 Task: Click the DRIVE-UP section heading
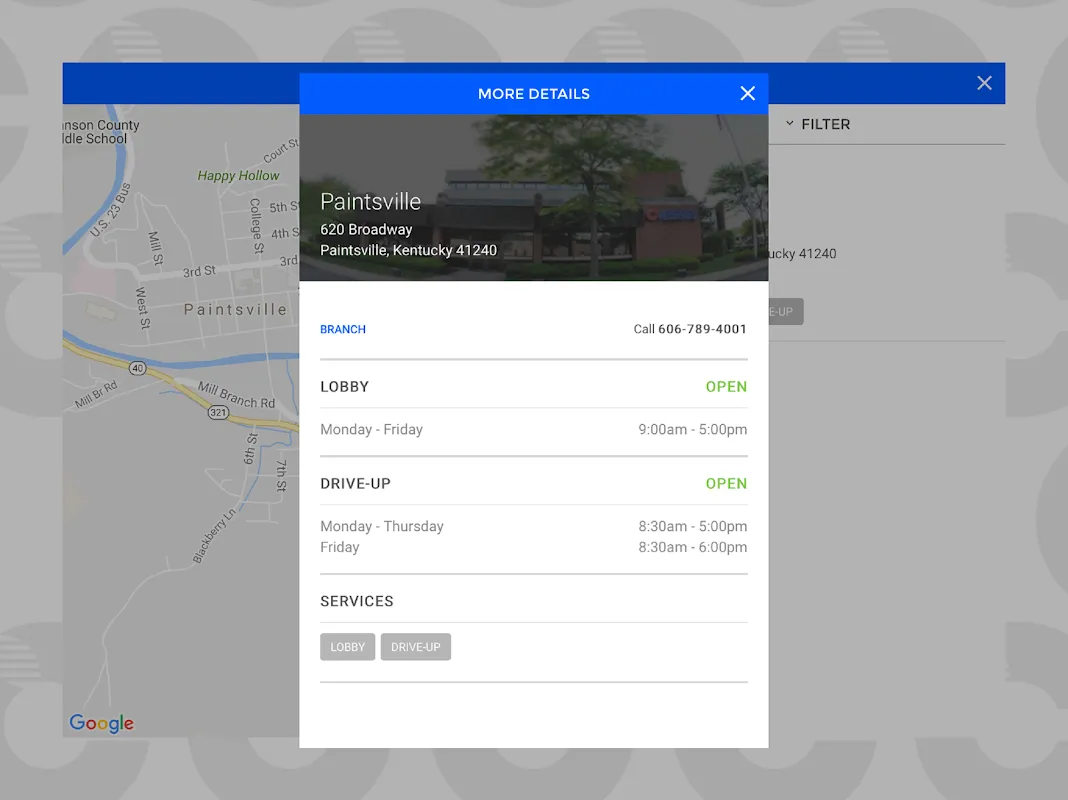click(356, 483)
